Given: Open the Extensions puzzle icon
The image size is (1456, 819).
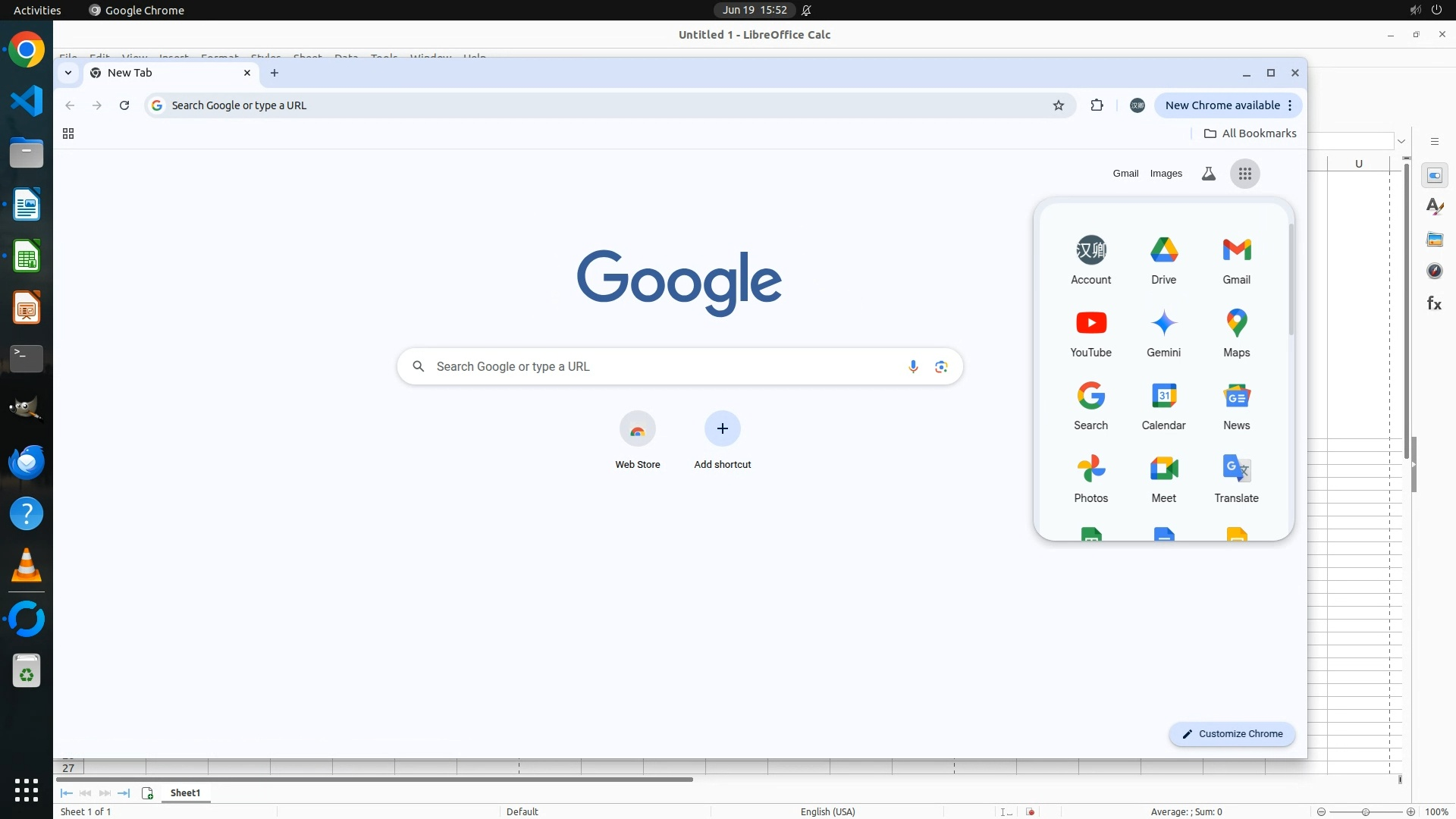Looking at the screenshot, I should point(1097,105).
